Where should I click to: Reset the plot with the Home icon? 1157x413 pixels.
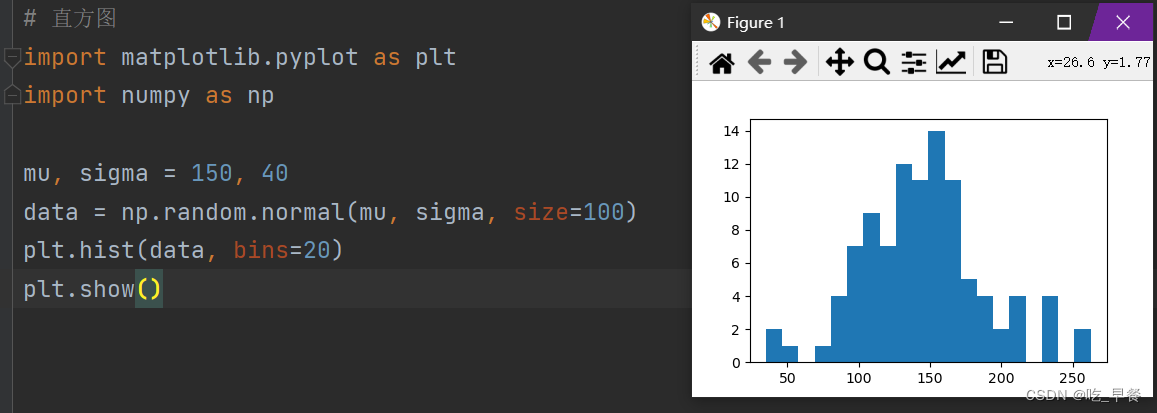pos(722,63)
